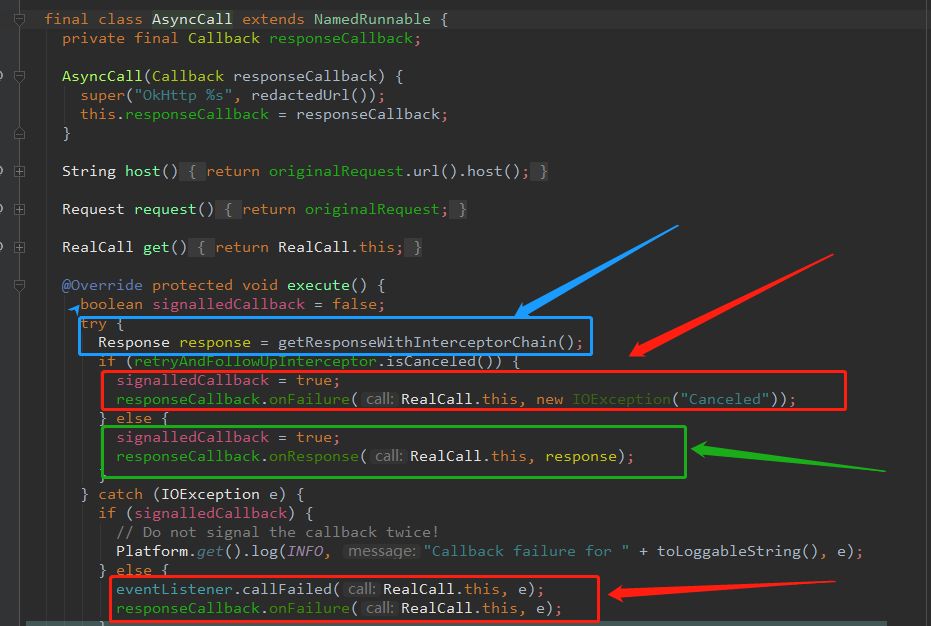Viewport: 931px width, 626px height.
Task: Click the execute method name
Action: click(318, 286)
